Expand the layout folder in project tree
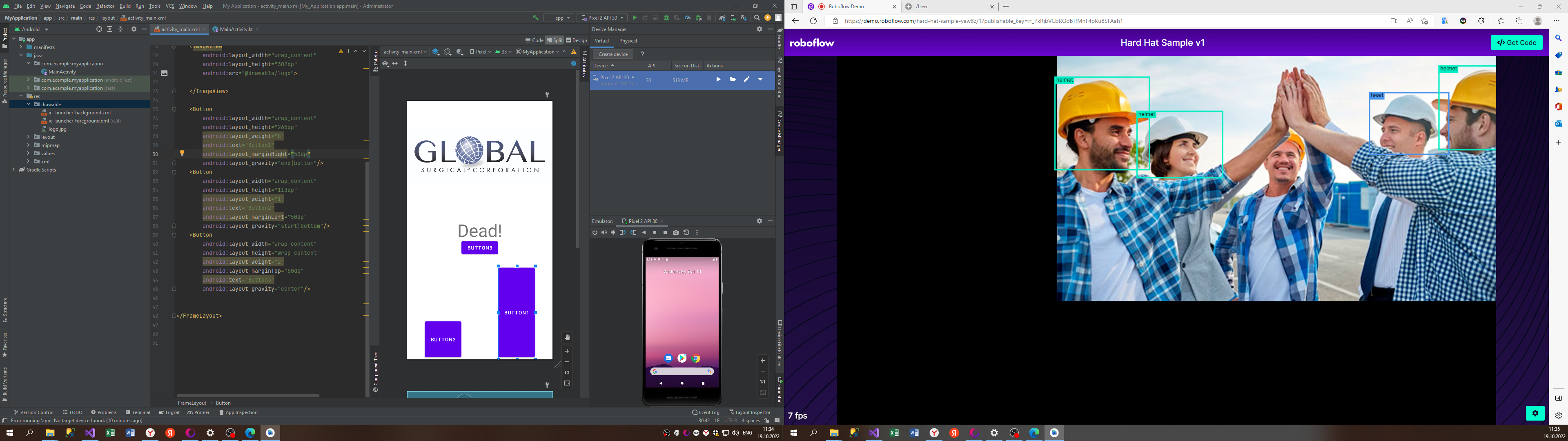 tap(28, 137)
